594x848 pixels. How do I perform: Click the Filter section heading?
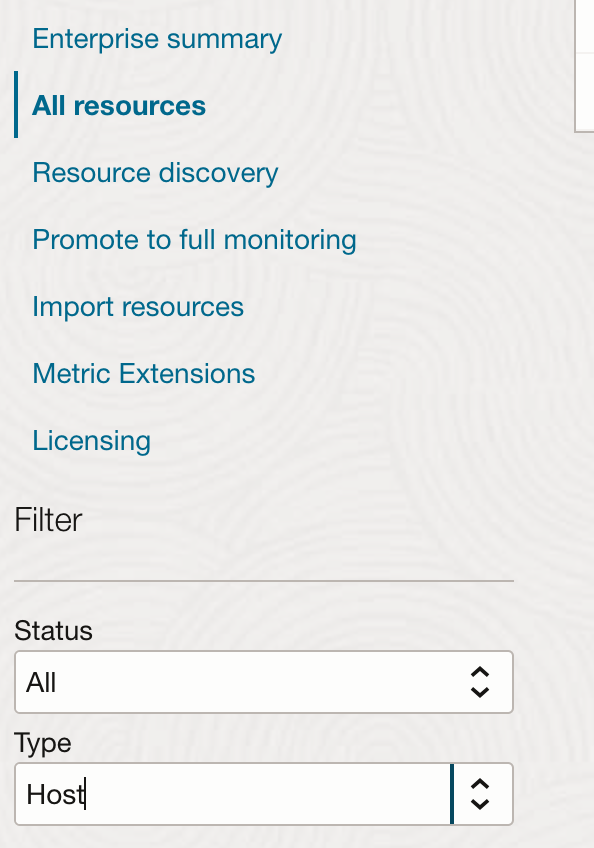[47, 520]
